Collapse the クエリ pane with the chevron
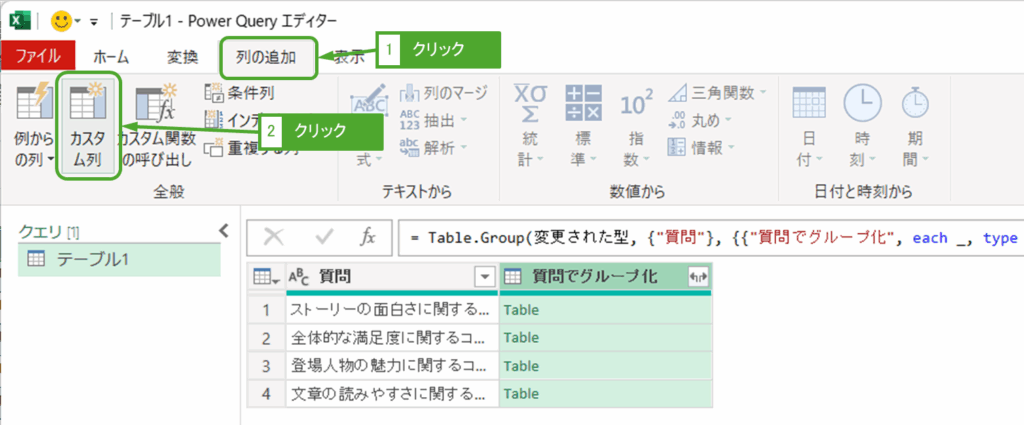Screen dimensions: 1024x425 tap(223, 231)
